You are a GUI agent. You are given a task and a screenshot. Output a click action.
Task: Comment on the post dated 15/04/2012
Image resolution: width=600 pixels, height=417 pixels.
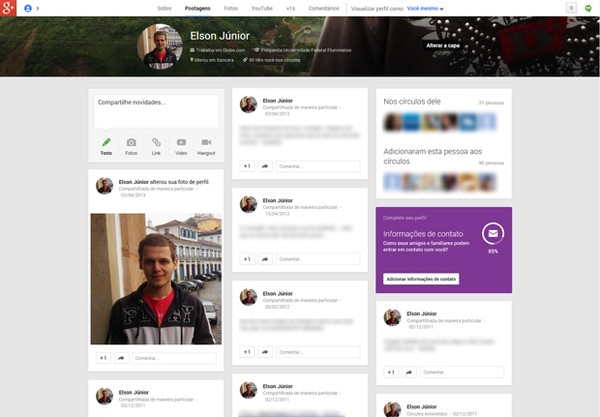click(x=318, y=259)
